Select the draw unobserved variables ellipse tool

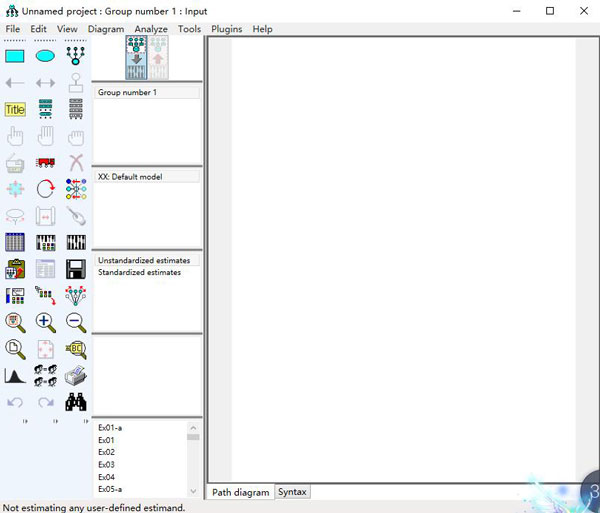pyautogui.click(x=45, y=56)
